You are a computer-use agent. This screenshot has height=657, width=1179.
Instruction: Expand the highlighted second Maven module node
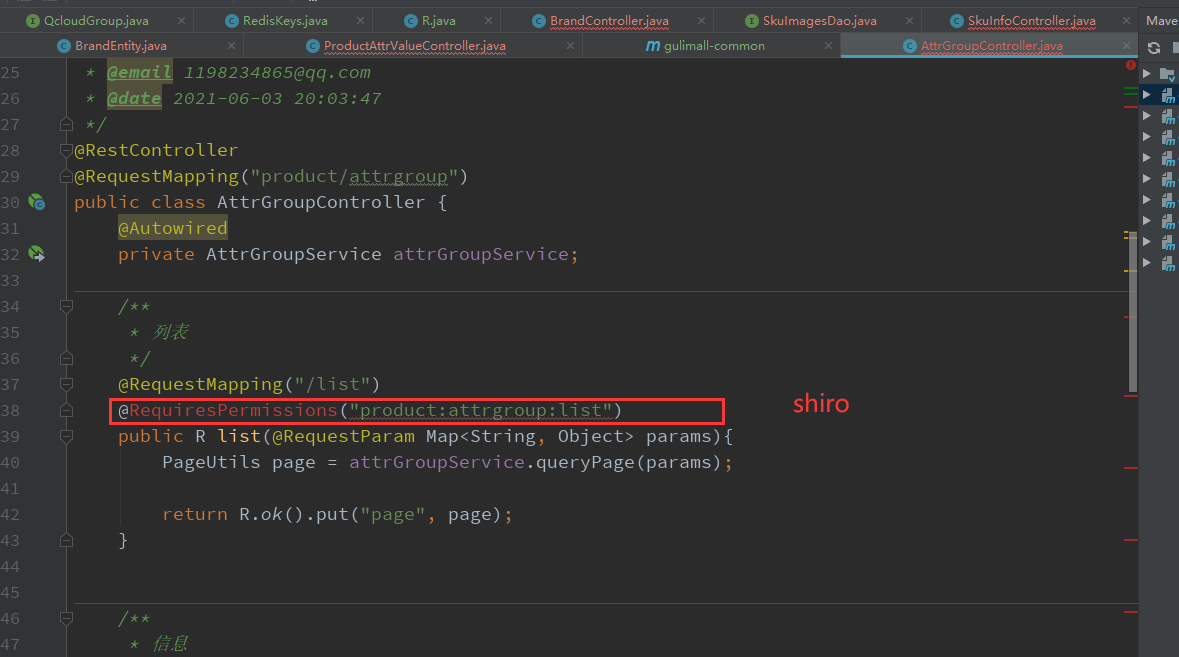click(x=1147, y=95)
